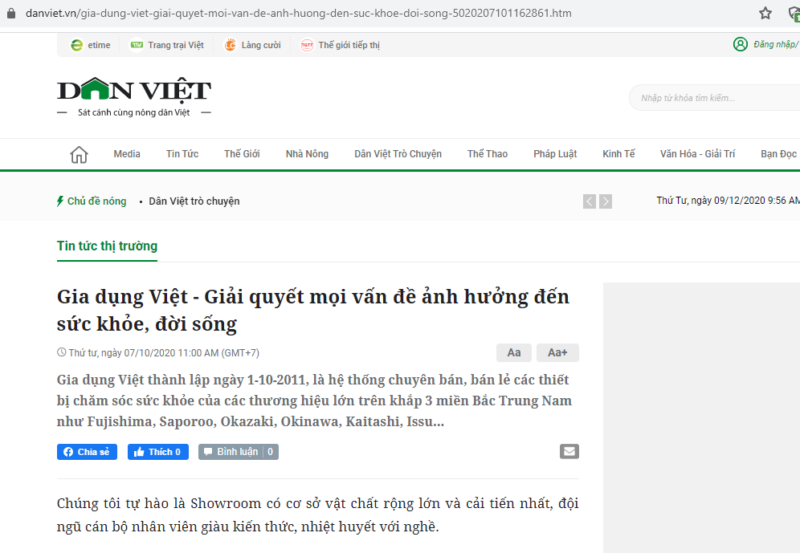Click the Chủ đề nóng label
The width and height of the screenshot is (800, 553).
coord(92,201)
